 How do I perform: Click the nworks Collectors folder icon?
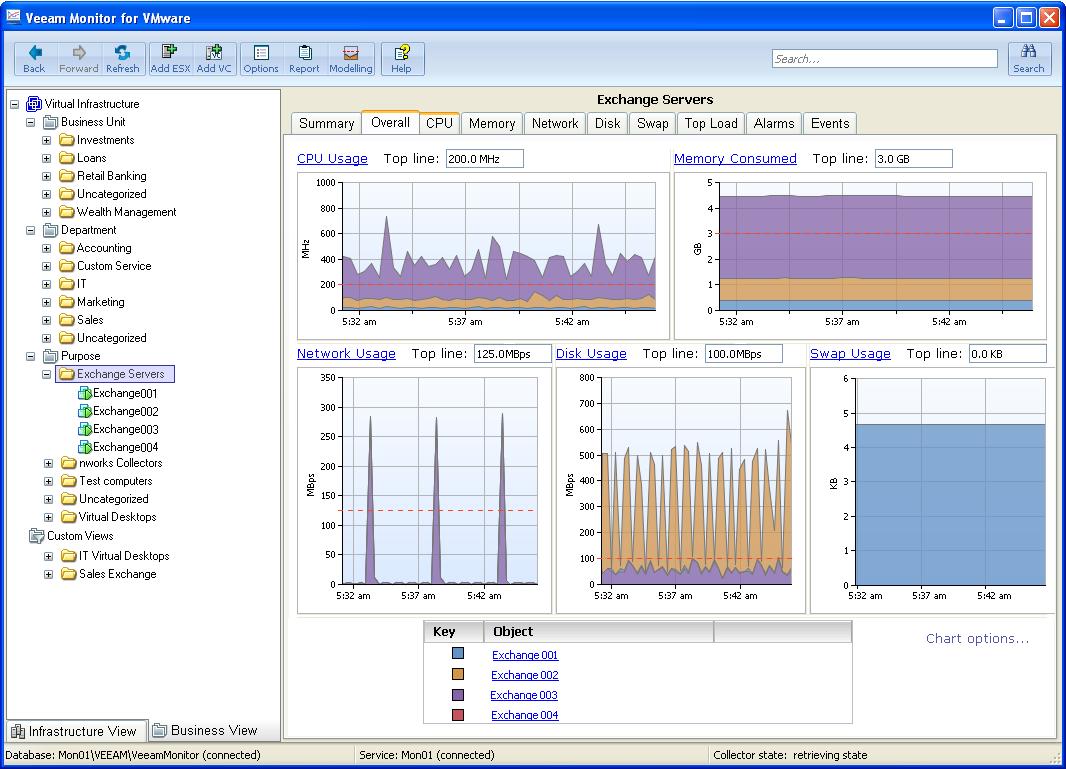tap(69, 463)
